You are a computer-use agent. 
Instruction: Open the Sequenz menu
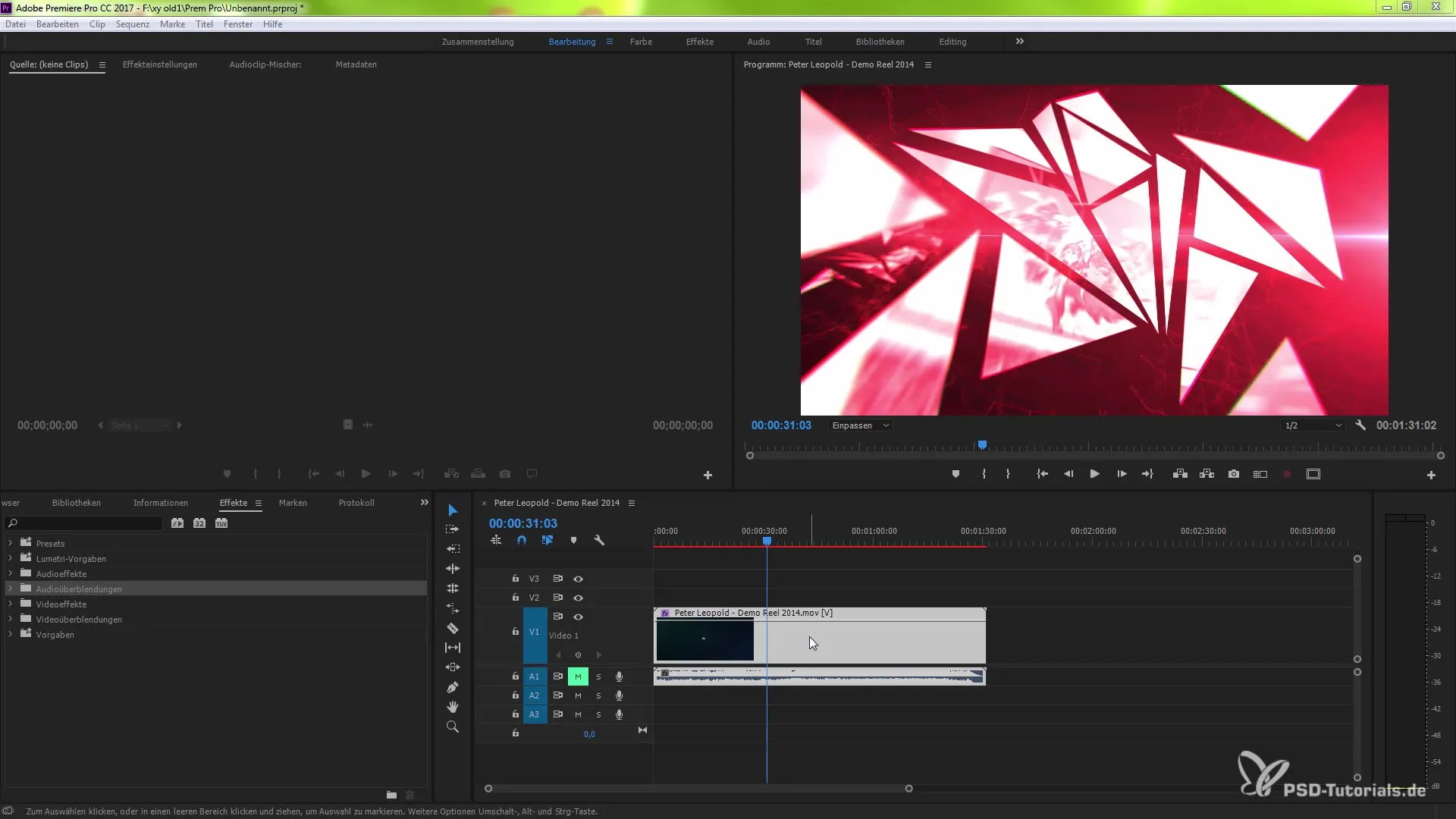click(132, 24)
